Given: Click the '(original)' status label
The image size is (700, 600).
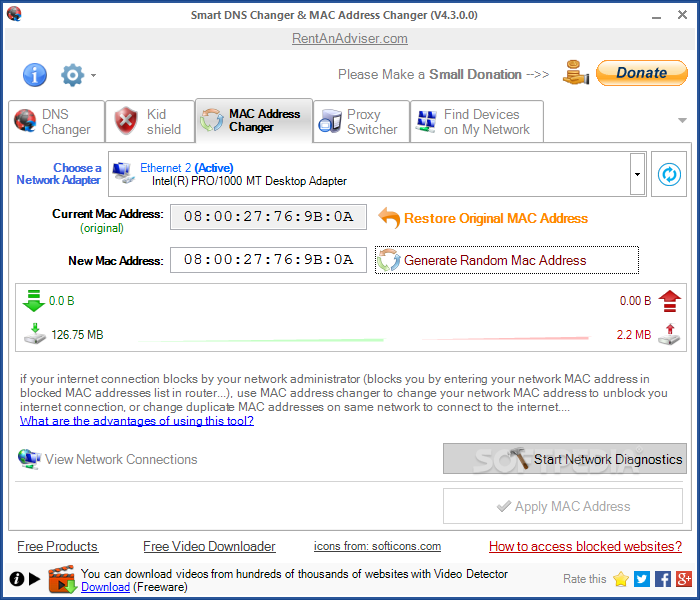Looking at the screenshot, I should click(x=102, y=228).
